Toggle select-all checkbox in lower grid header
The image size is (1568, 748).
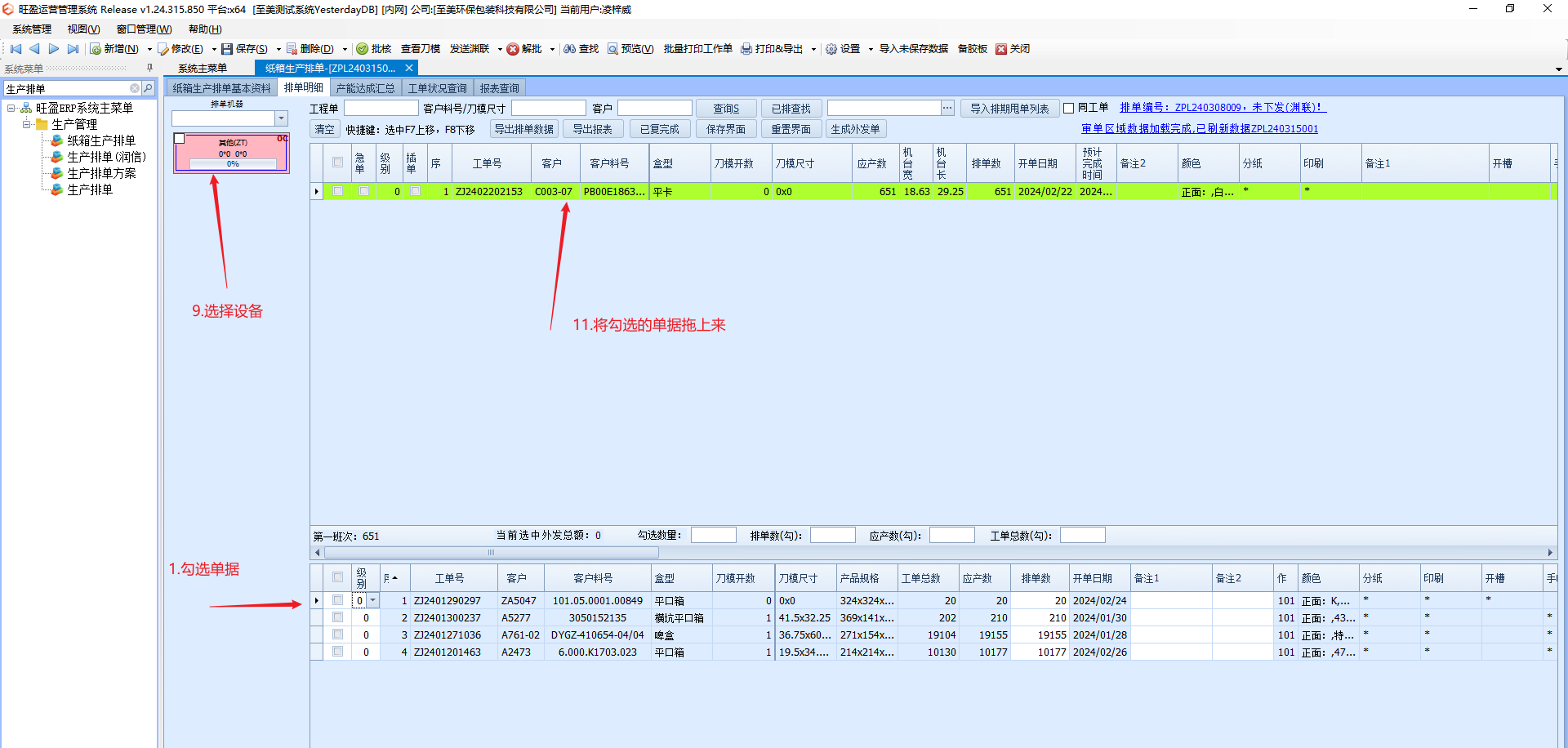(337, 577)
